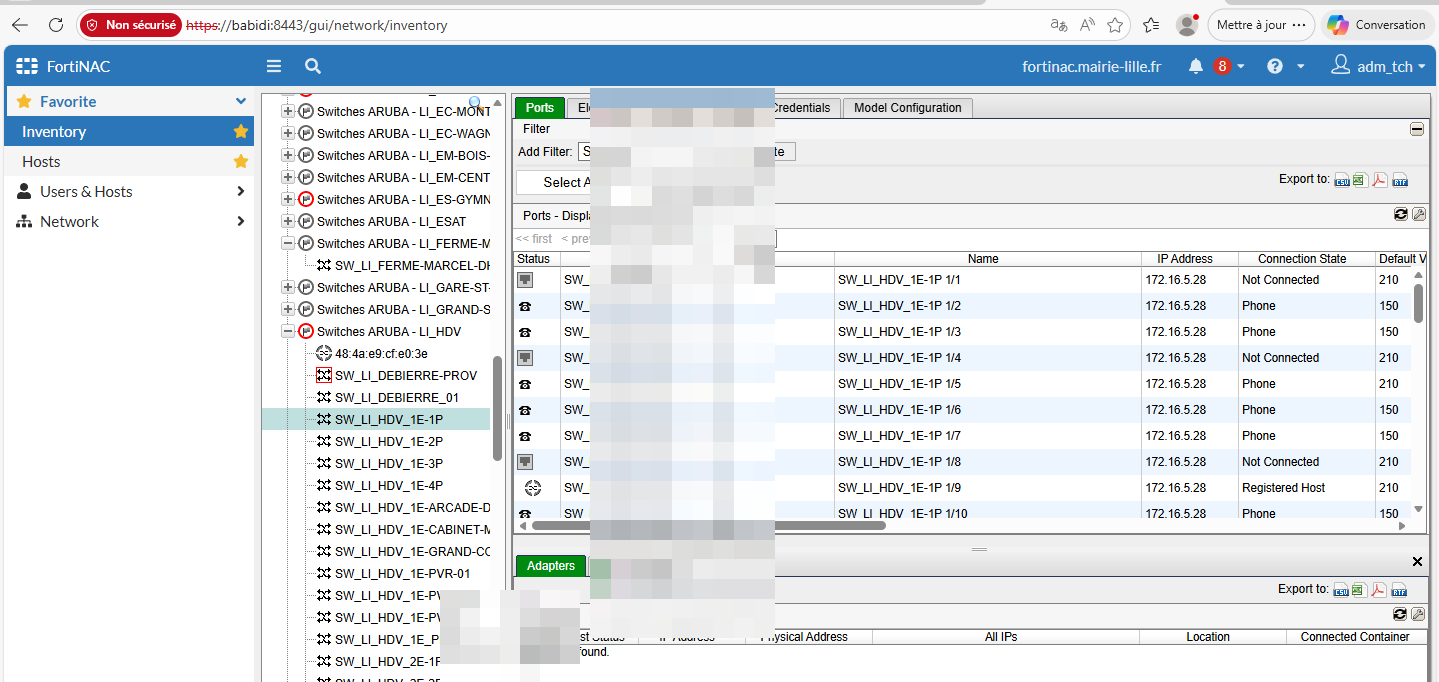Close the Adapters bottom panel

pos(1417,562)
